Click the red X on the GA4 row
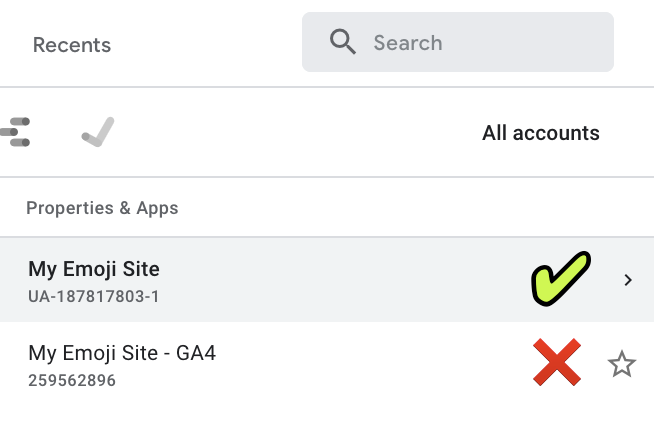Viewport: 654px width, 436px height. [557, 364]
